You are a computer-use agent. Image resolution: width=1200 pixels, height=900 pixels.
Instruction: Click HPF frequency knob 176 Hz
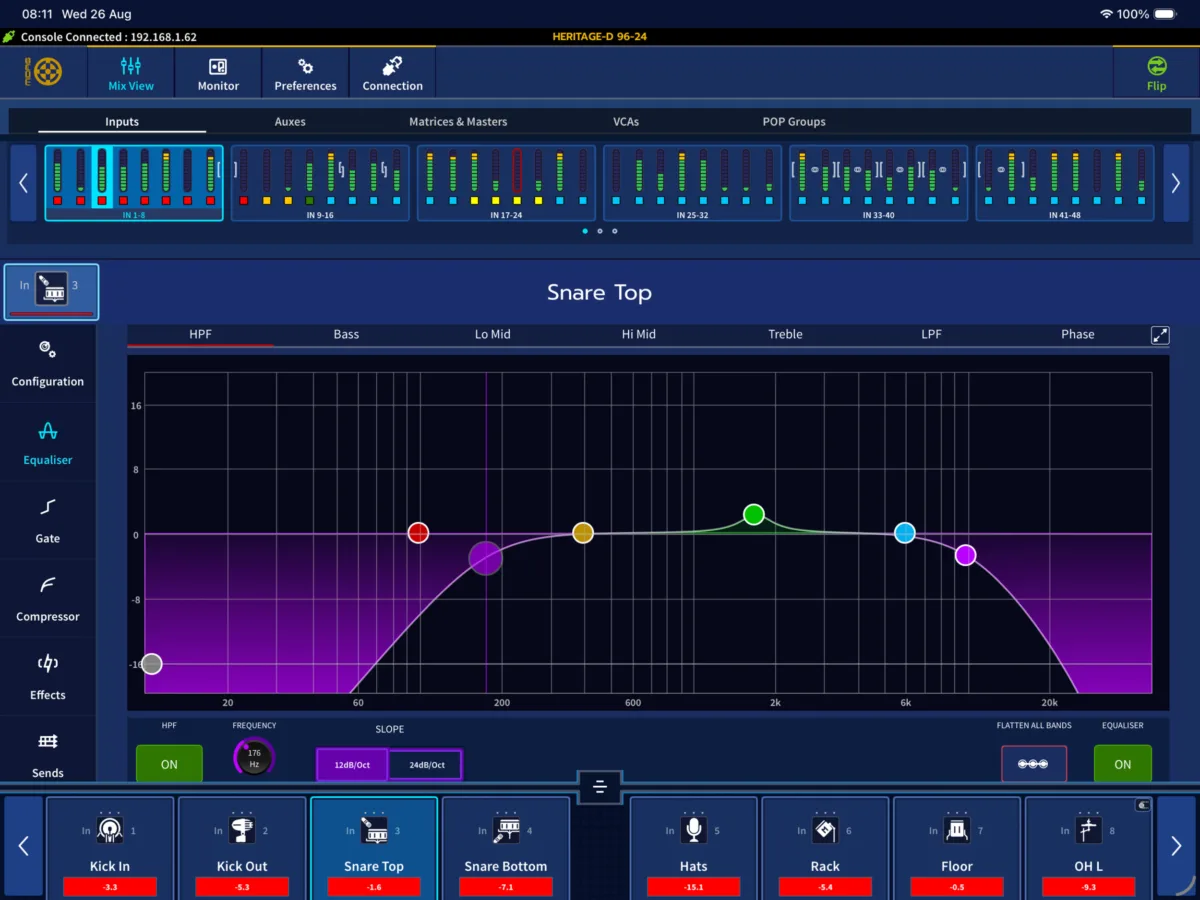(254, 759)
